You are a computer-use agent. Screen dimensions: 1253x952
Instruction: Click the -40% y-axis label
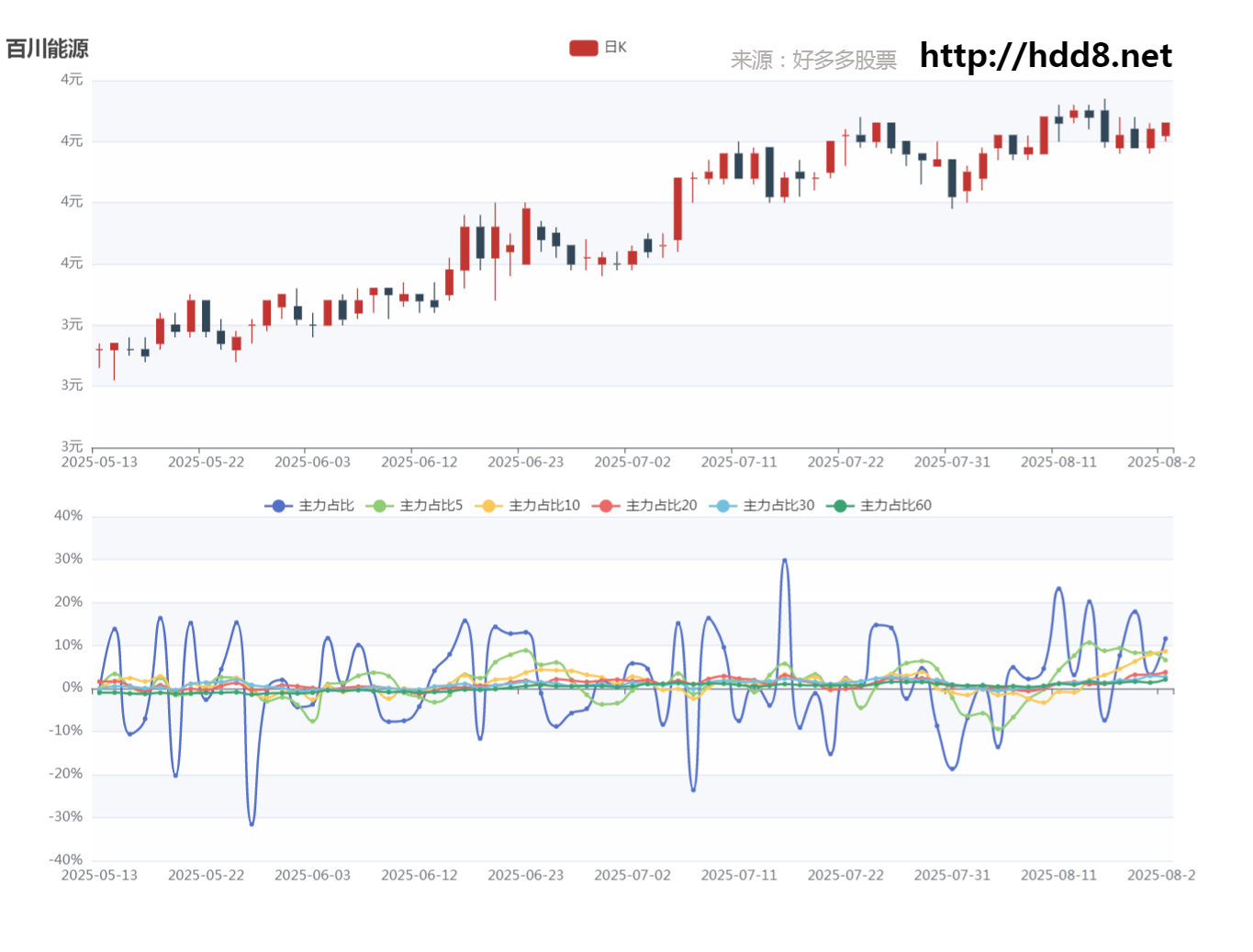point(65,860)
